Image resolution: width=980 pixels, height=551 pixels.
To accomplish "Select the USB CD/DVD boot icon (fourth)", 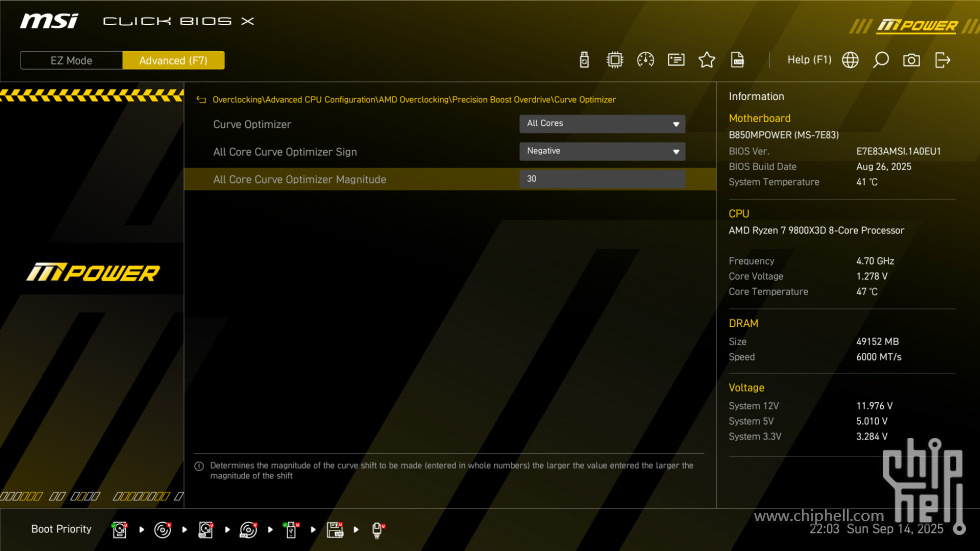I will (x=249, y=530).
